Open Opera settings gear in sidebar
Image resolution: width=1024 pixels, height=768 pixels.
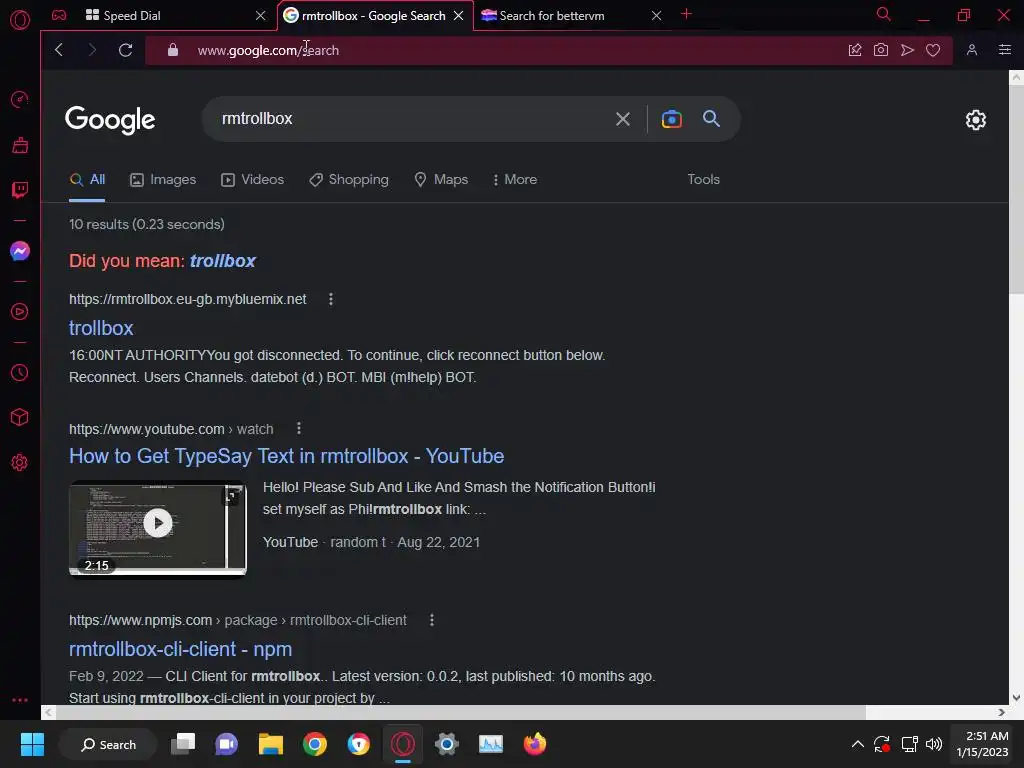click(20, 462)
